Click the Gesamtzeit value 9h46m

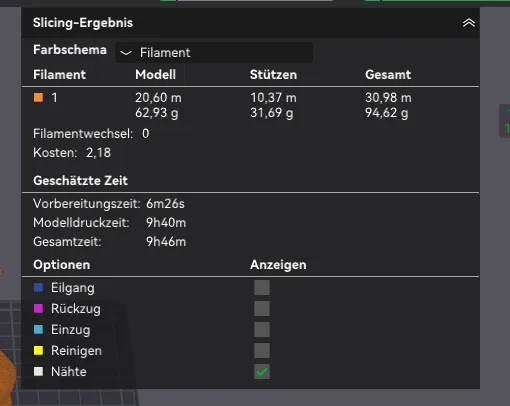(x=166, y=242)
